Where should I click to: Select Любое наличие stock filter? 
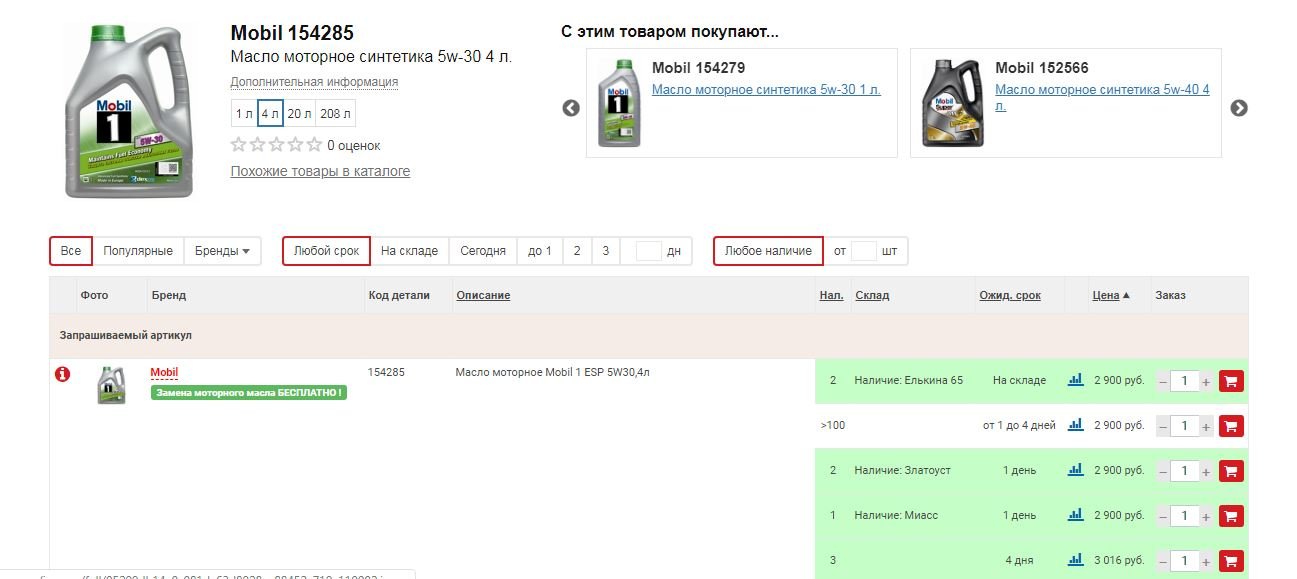(768, 251)
